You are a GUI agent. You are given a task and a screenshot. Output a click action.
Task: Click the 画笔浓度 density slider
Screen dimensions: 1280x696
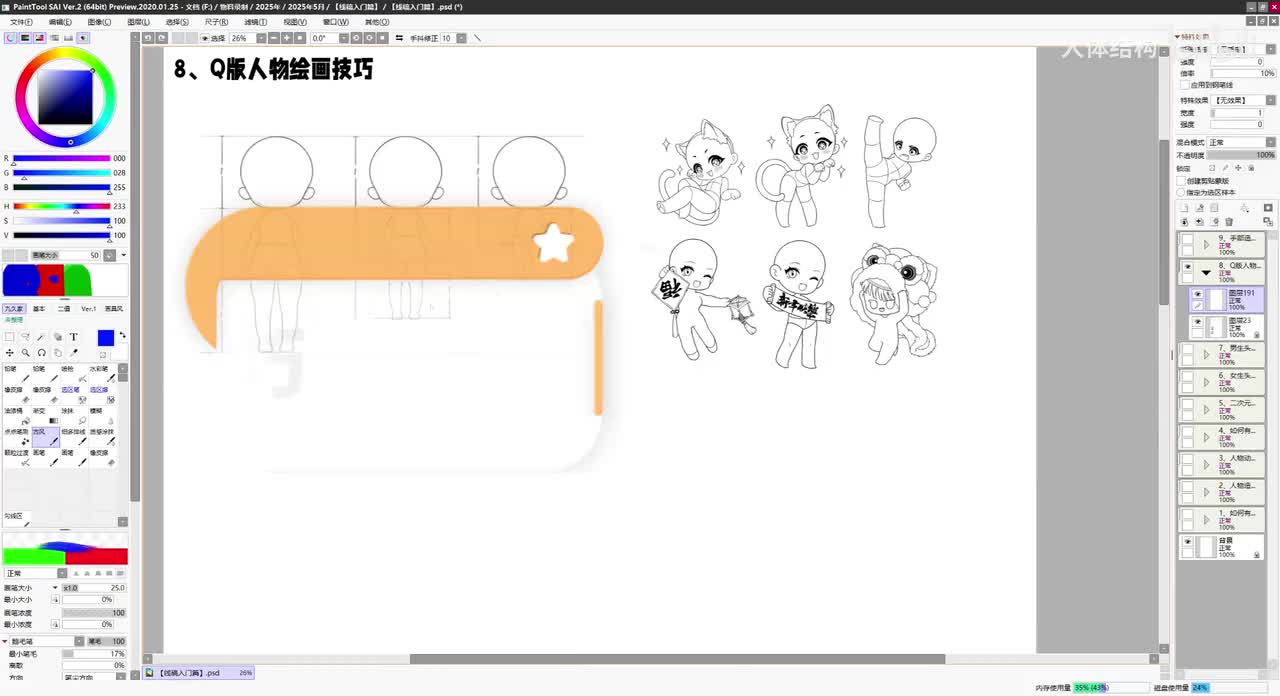click(94, 612)
